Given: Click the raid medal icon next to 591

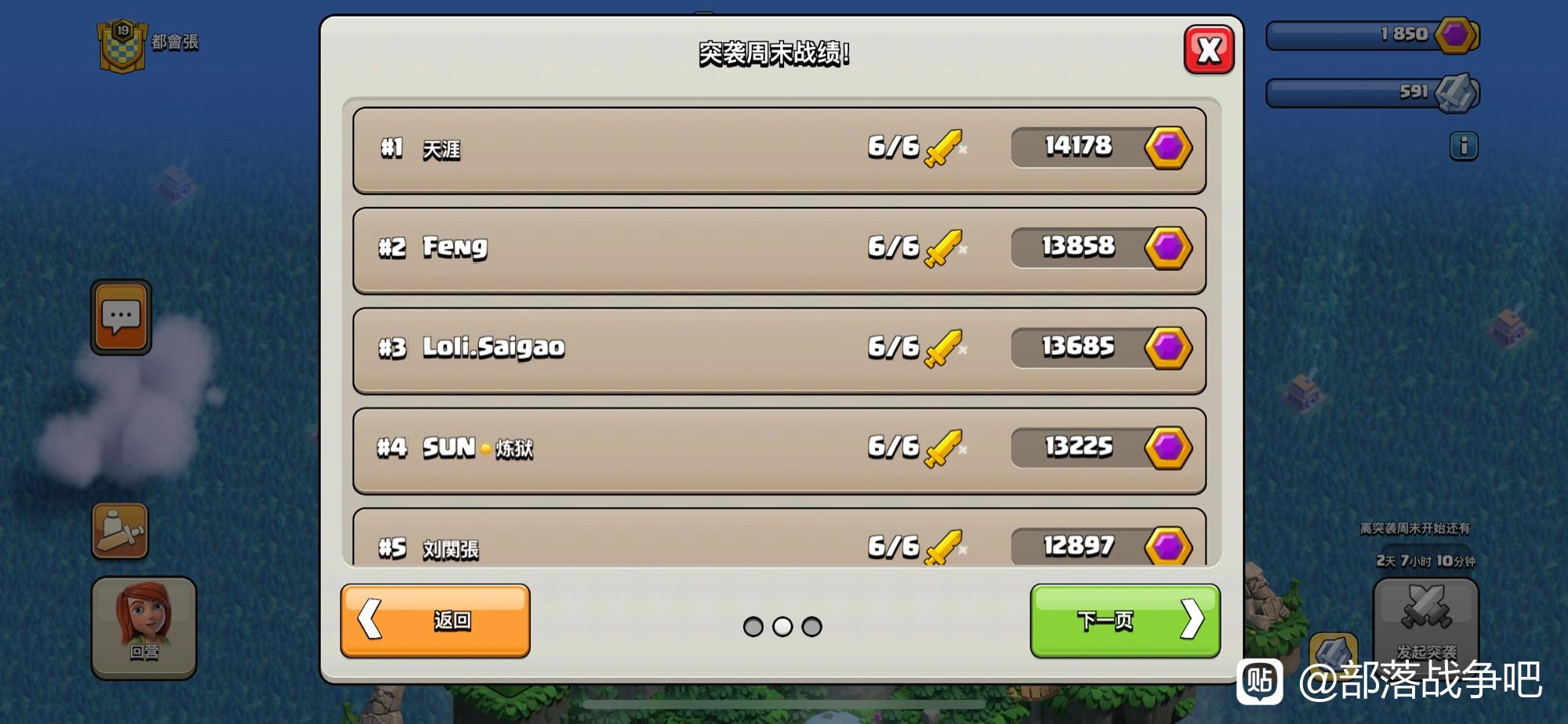Looking at the screenshot, I should 1457,93.
